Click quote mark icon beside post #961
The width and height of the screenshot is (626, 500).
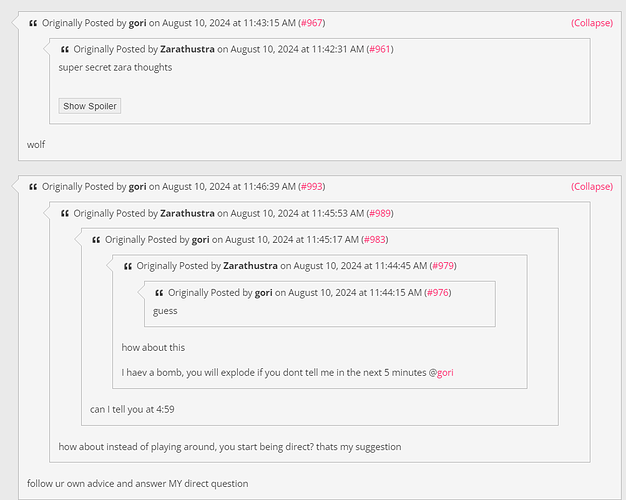65,50
